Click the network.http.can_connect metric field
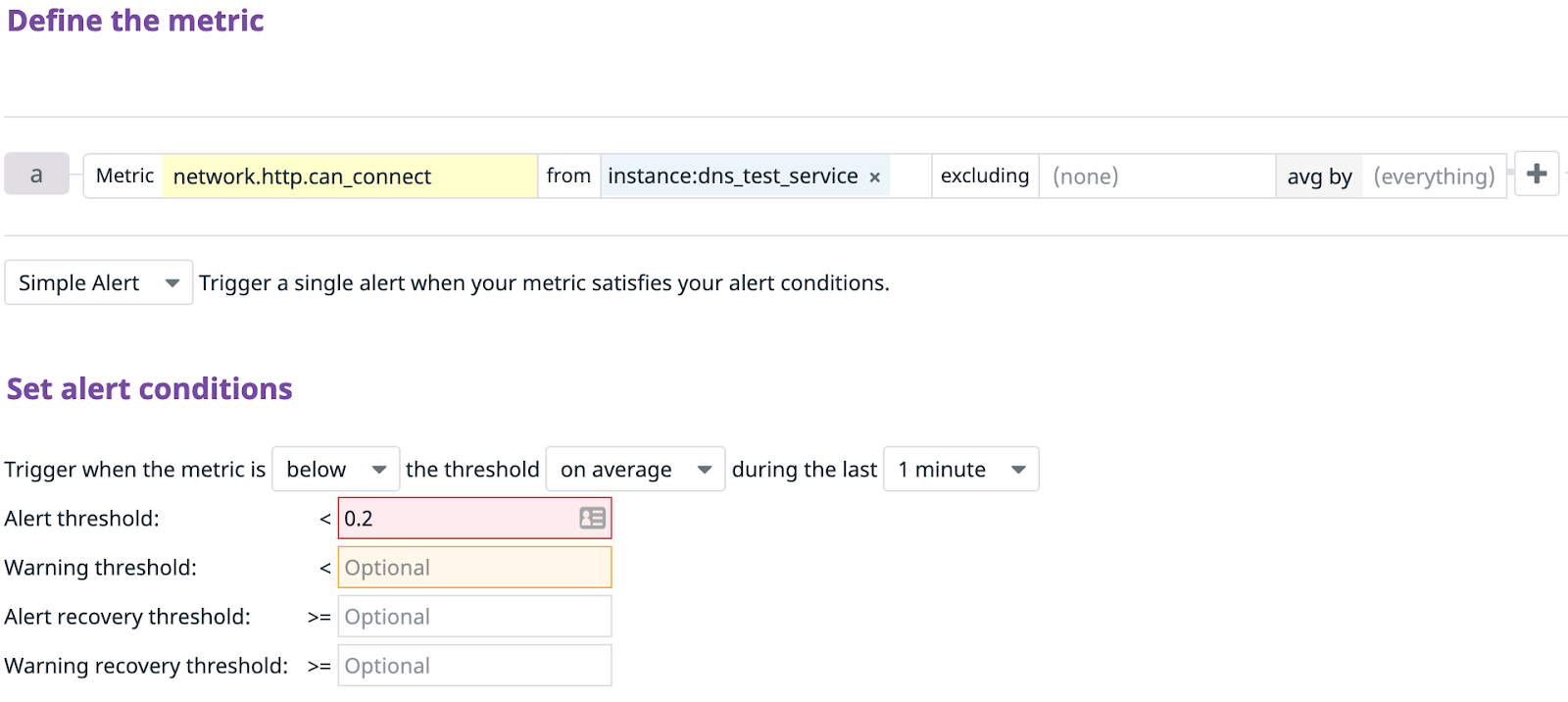This screenshot has height=702, width=1568. pyautogui.click(x=350, y=176)
